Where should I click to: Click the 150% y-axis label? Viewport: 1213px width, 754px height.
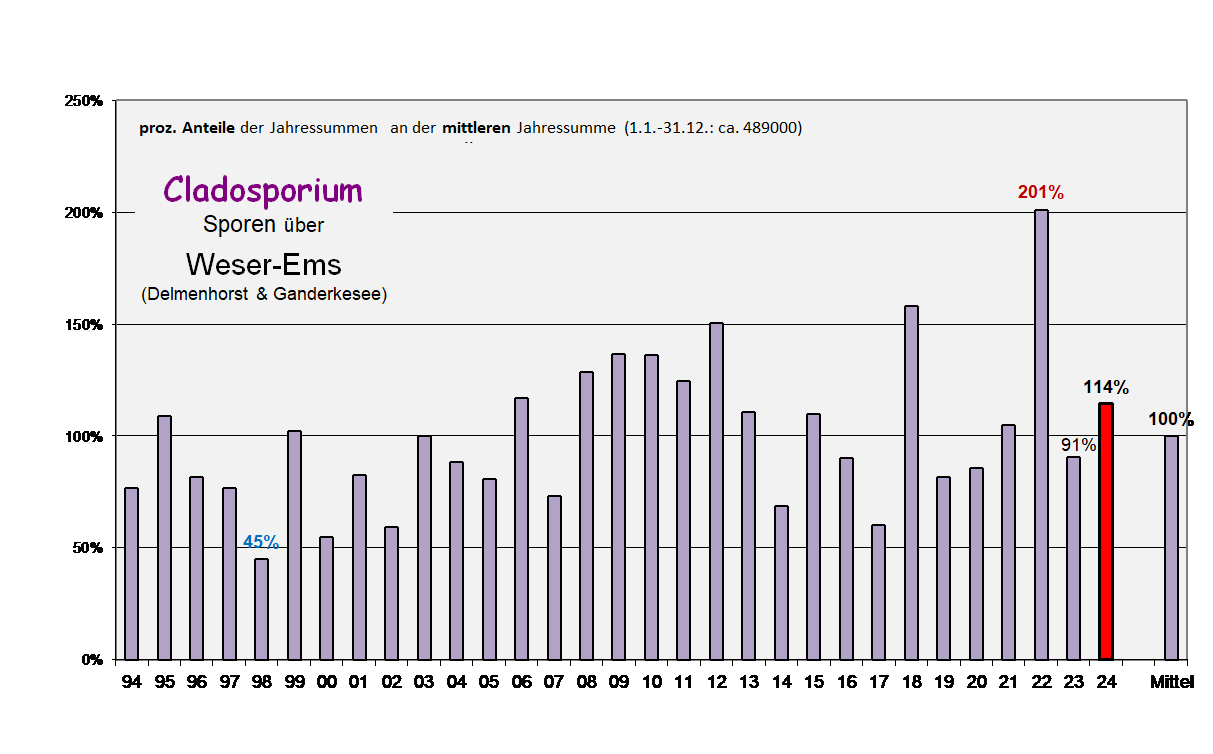pyautogui.click(x=83, y=325)
